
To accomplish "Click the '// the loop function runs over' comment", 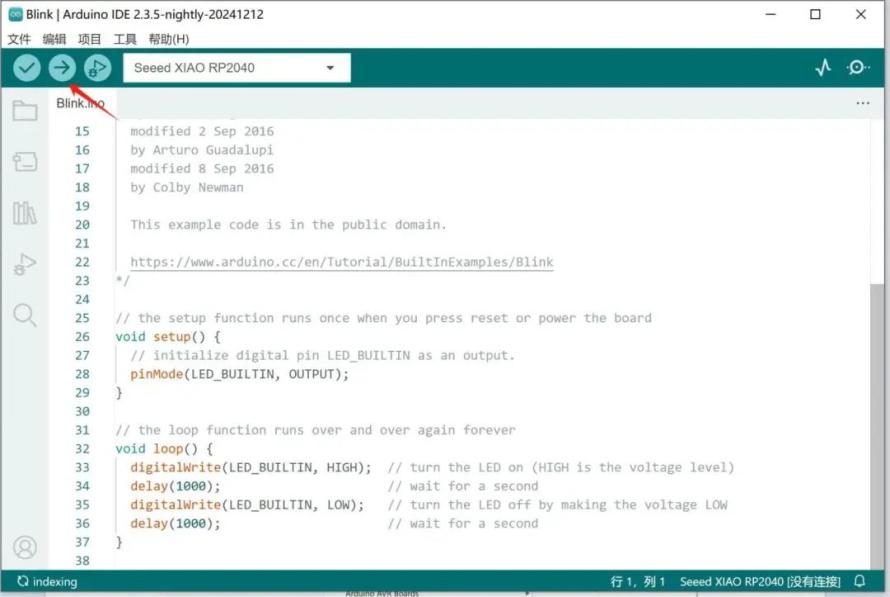I will tap(316, 430).
